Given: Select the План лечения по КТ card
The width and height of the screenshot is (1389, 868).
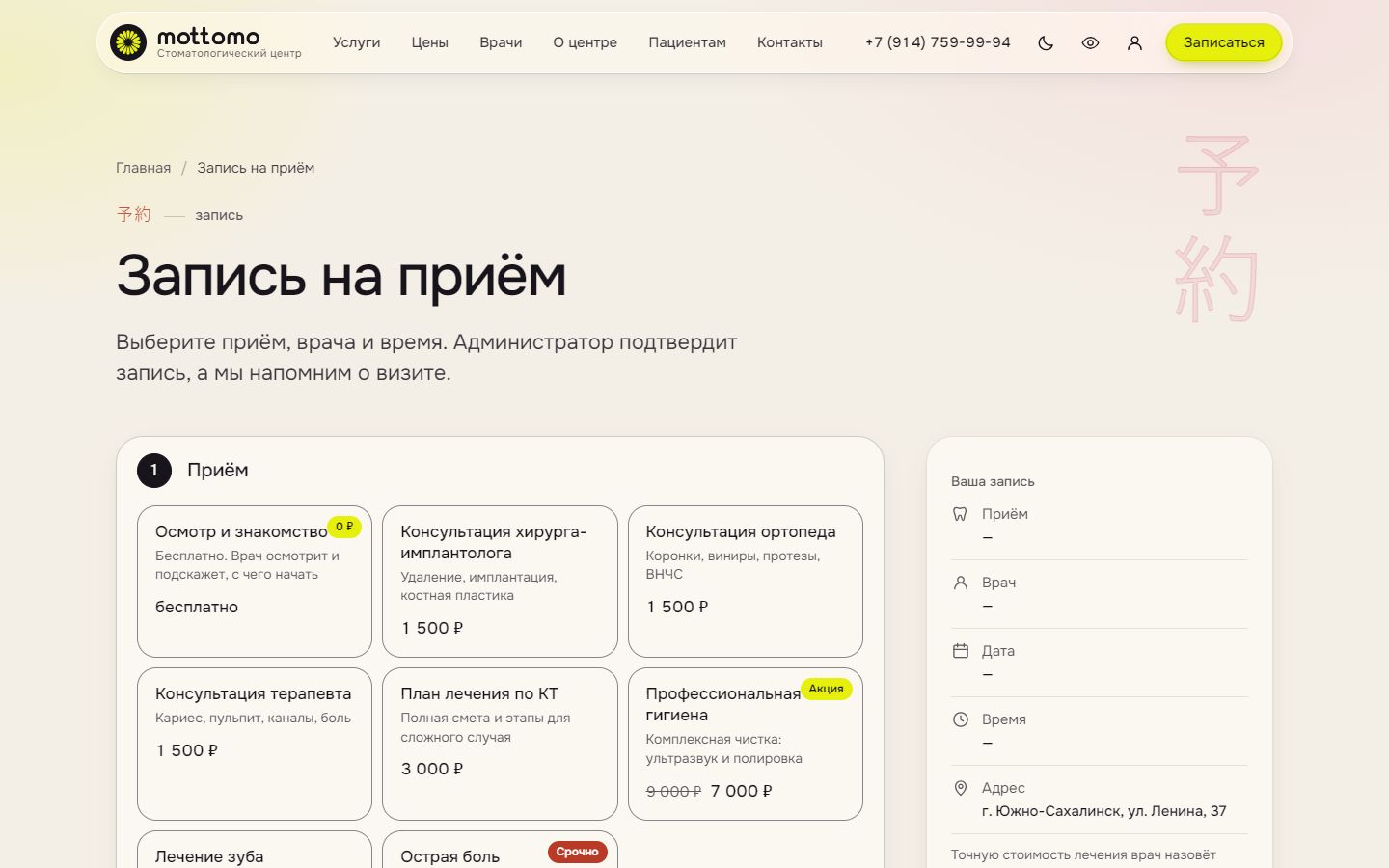Looking at the screenshot, I should tap(500, 744).
